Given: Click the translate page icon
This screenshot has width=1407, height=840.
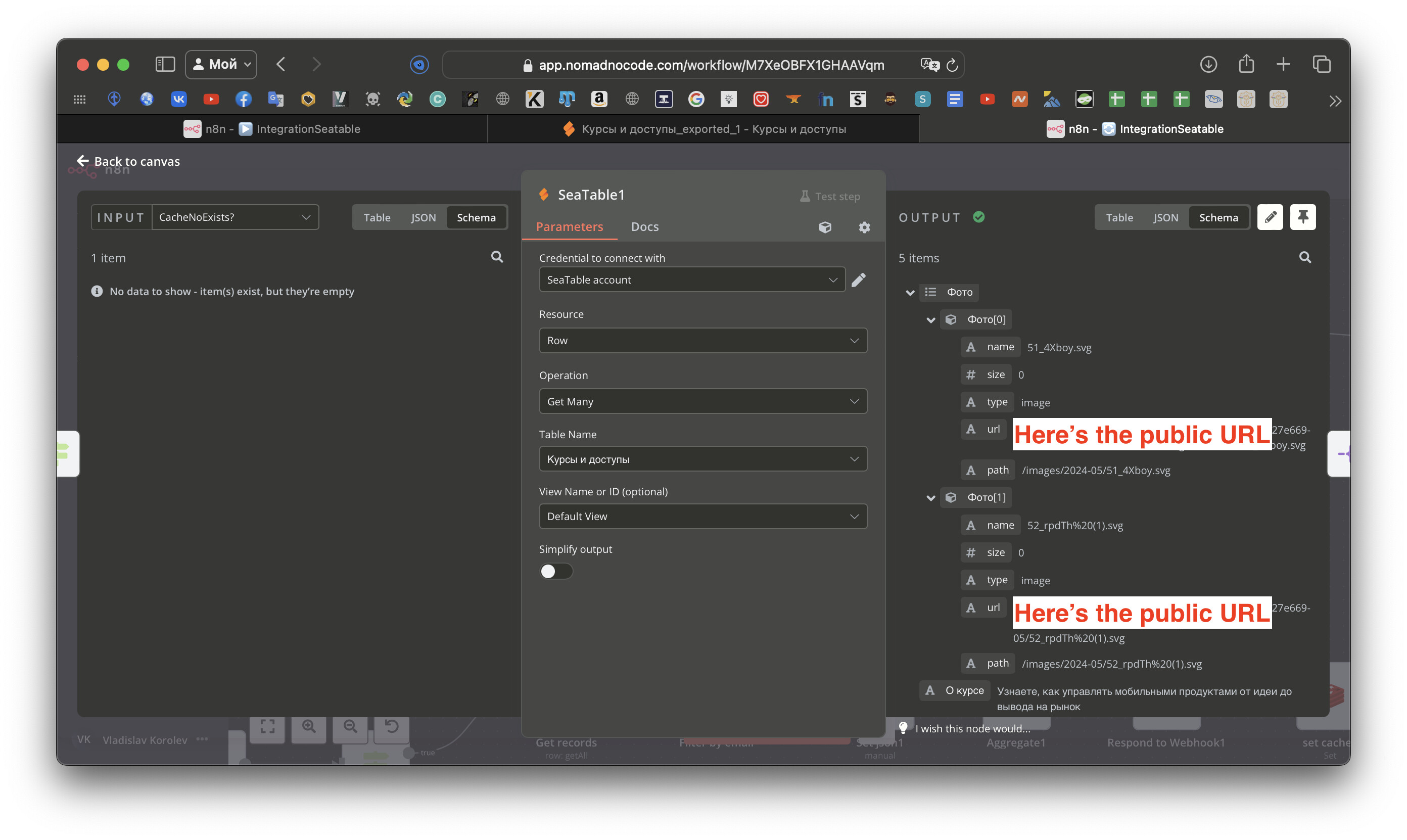Looking at the screenshot, I should pyautogui.click(x=929, y=65).
